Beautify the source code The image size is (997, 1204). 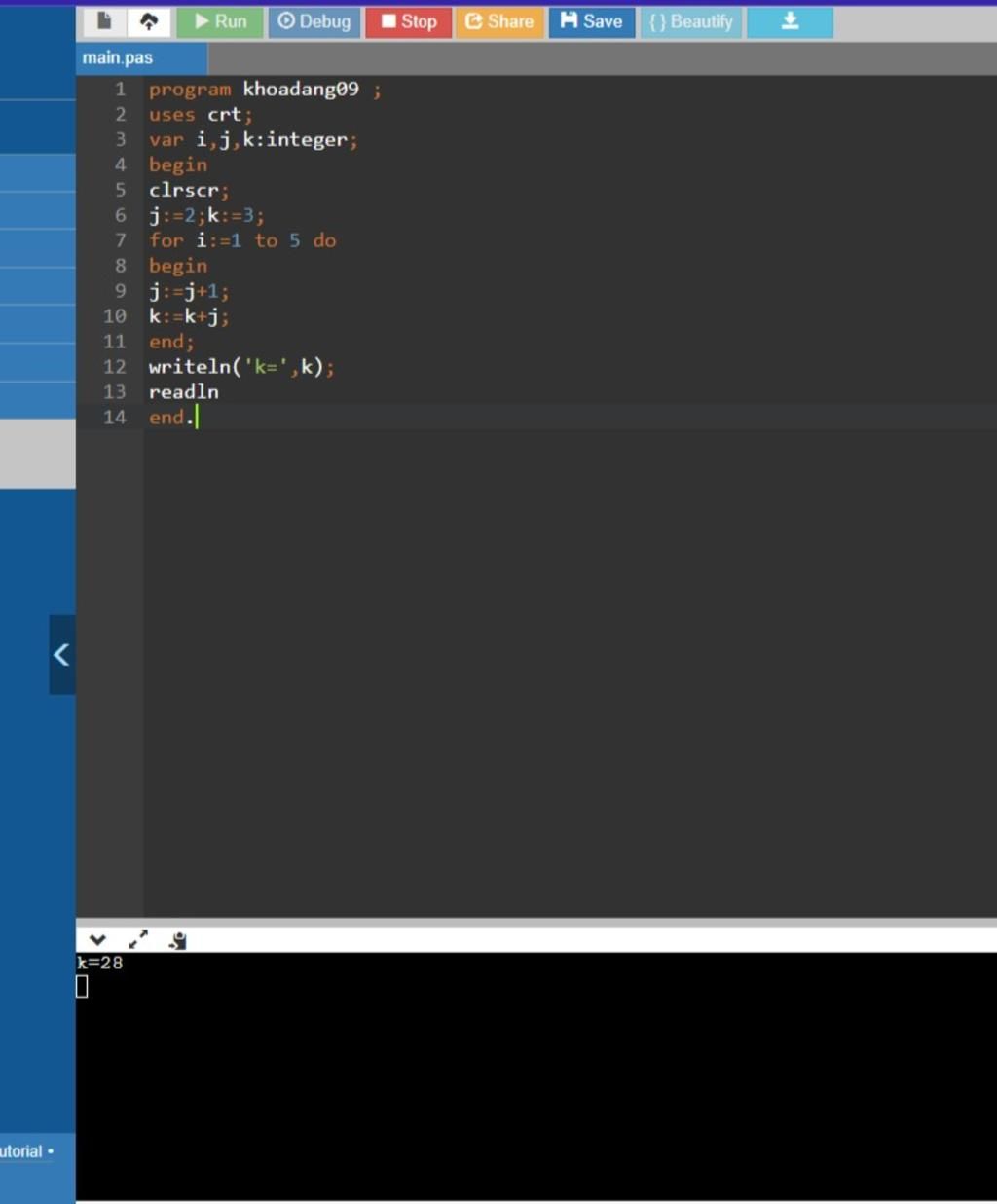point(690,21)
